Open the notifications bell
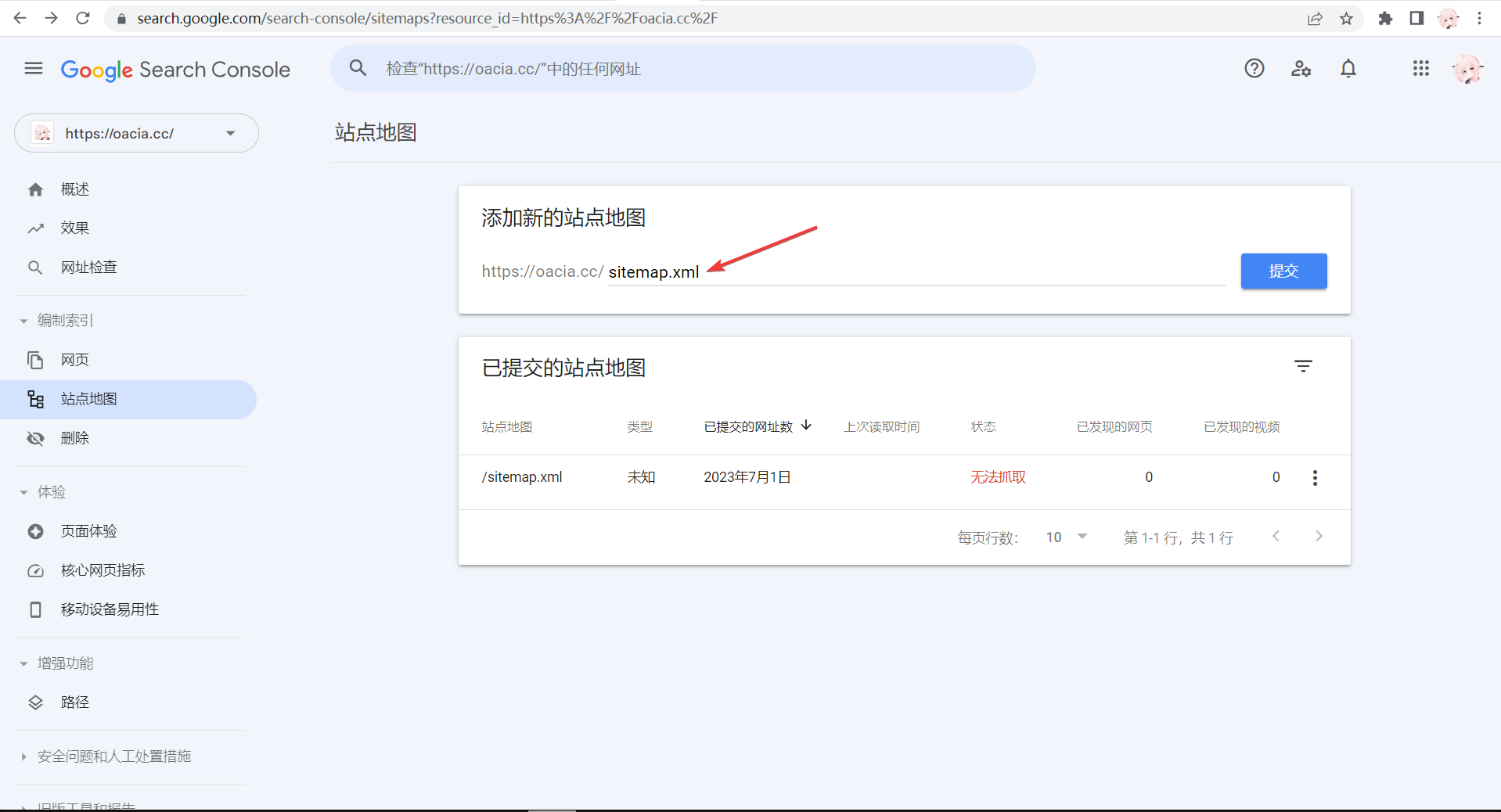This screenshot has height=812, width=1501. (x=1348, y=69)
